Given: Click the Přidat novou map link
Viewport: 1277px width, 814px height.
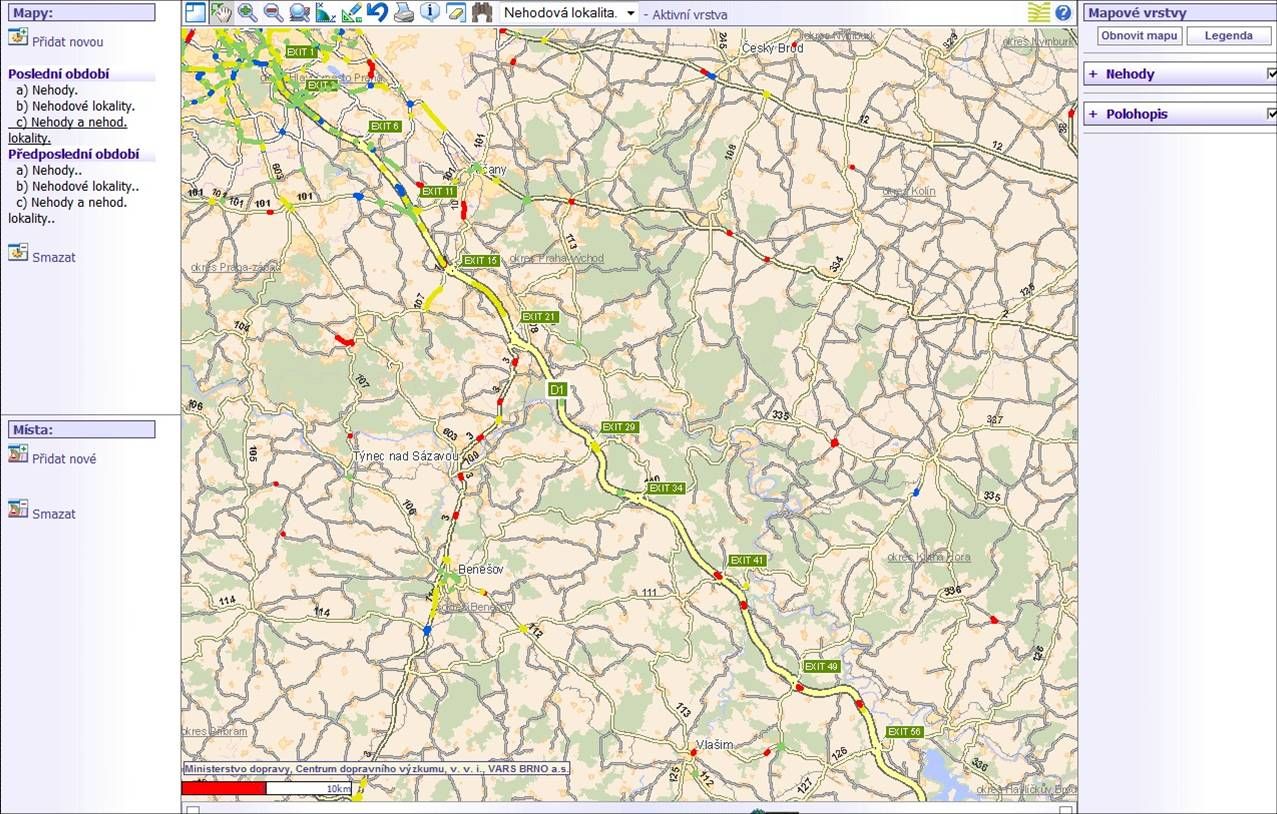Looking at the screenshot, I should [67, 42].
